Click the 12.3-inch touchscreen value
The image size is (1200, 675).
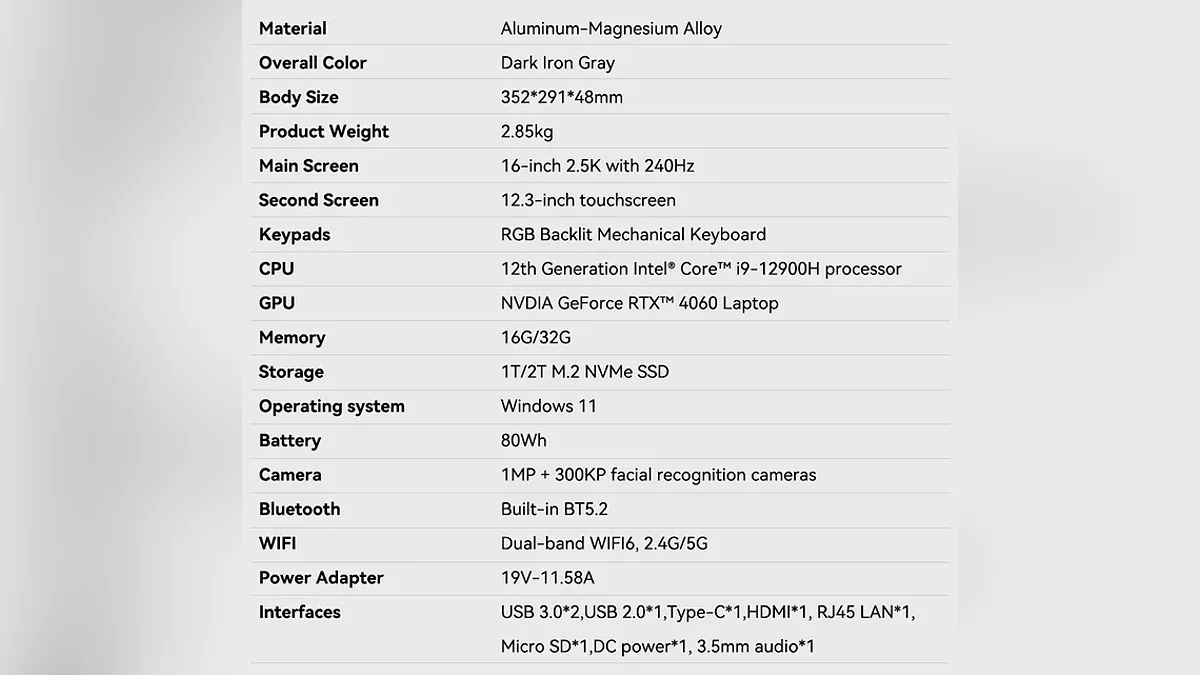click(x=587, y=200)
